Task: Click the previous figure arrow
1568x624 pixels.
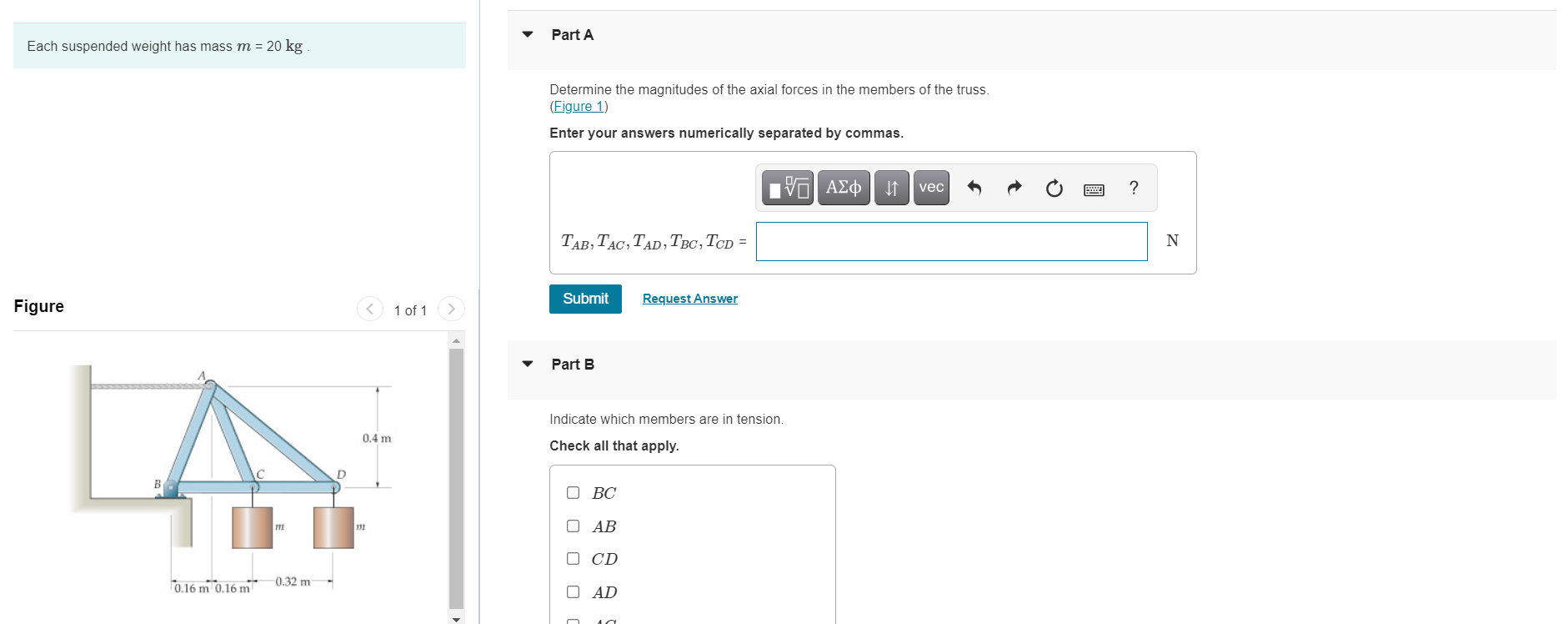Action: [x=369, y=309]
